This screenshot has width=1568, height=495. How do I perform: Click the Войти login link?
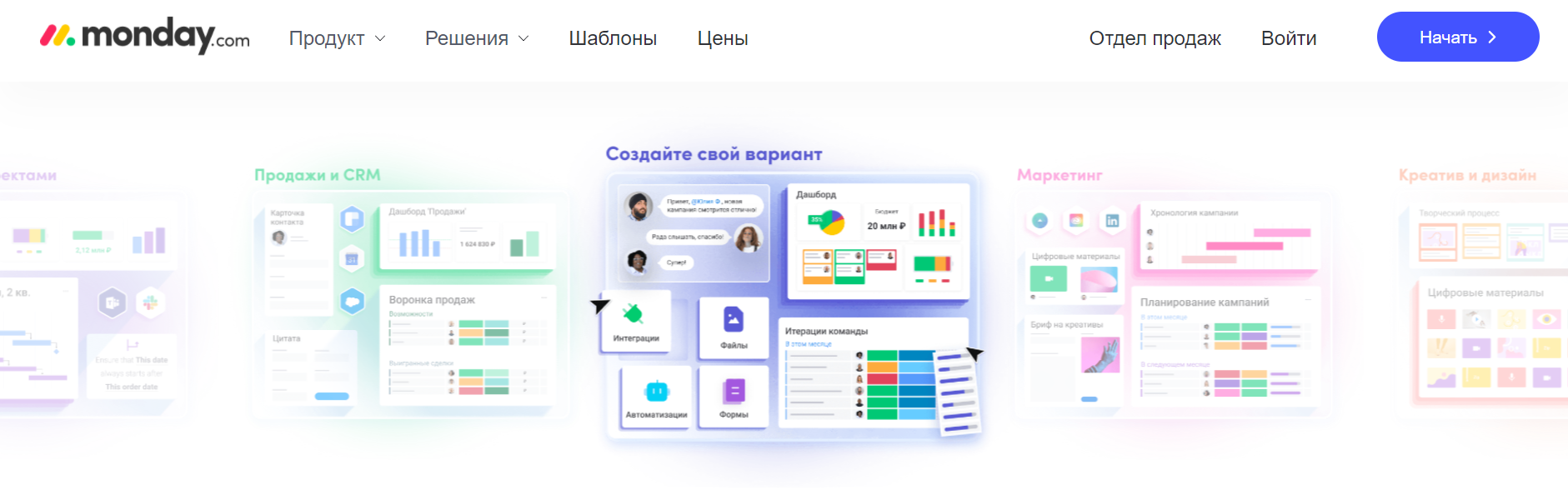pos(1289,38)
